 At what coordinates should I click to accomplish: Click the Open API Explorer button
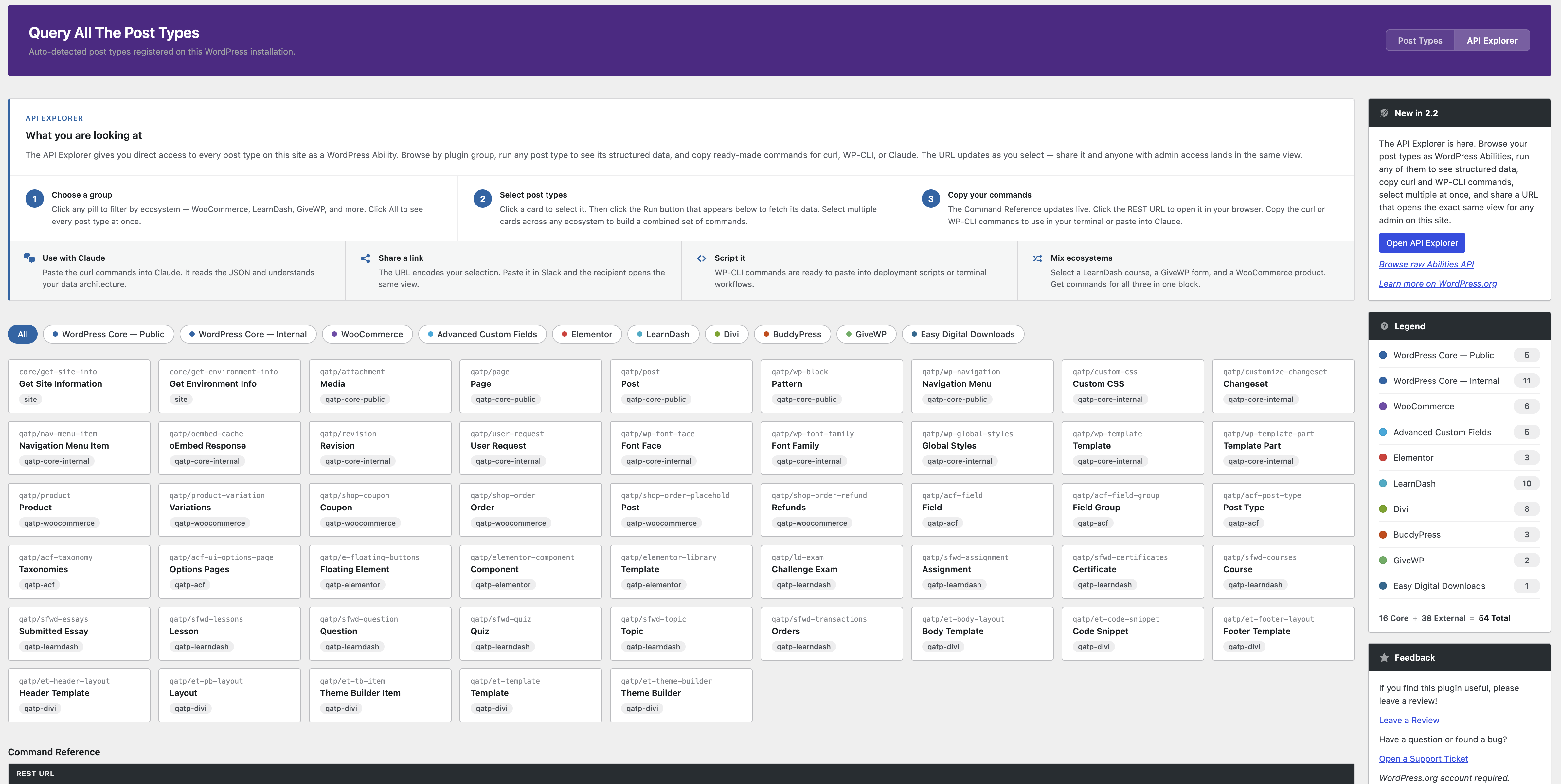click(x=1422, y=242)
